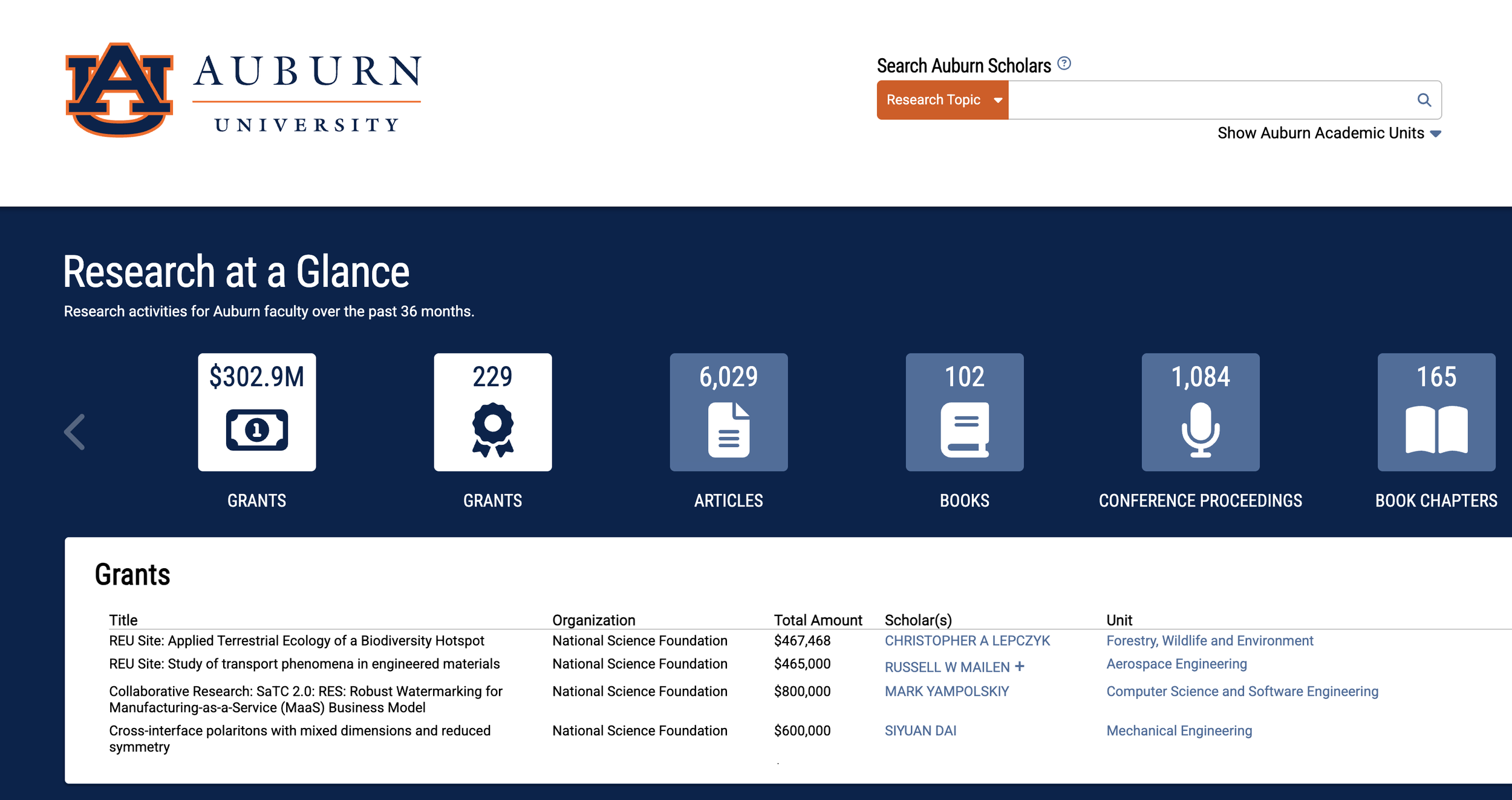The width and height of the screenshot is (1512, 800).
Task: Click the Auburn University logo
Action: [x=243, y=90]
